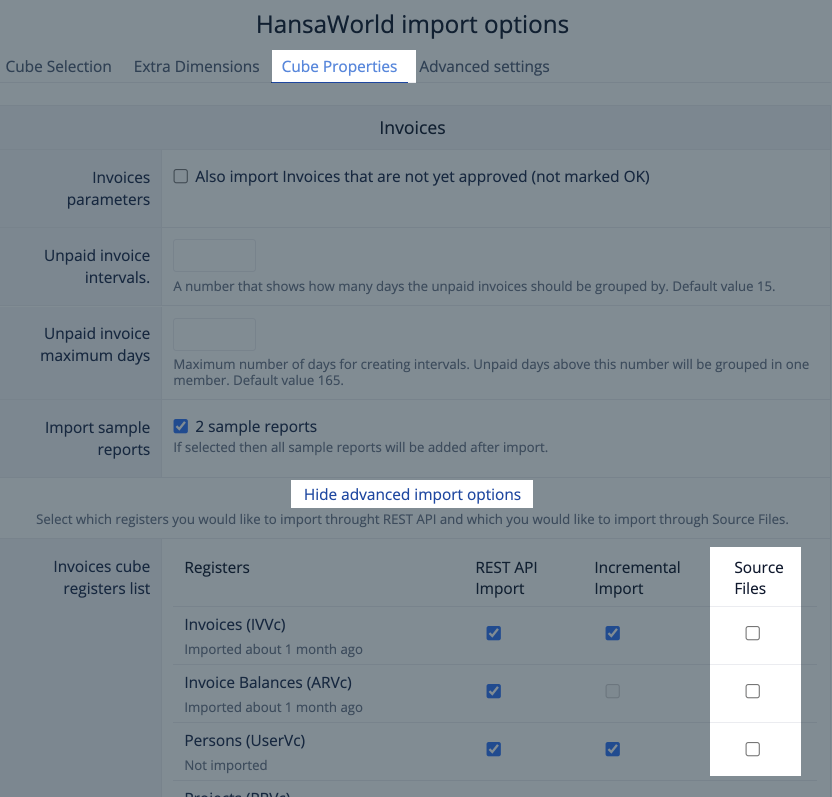Screen dimensions: 832x797
Task: Click Hide advanced import options link
Action: pos(412,494)
